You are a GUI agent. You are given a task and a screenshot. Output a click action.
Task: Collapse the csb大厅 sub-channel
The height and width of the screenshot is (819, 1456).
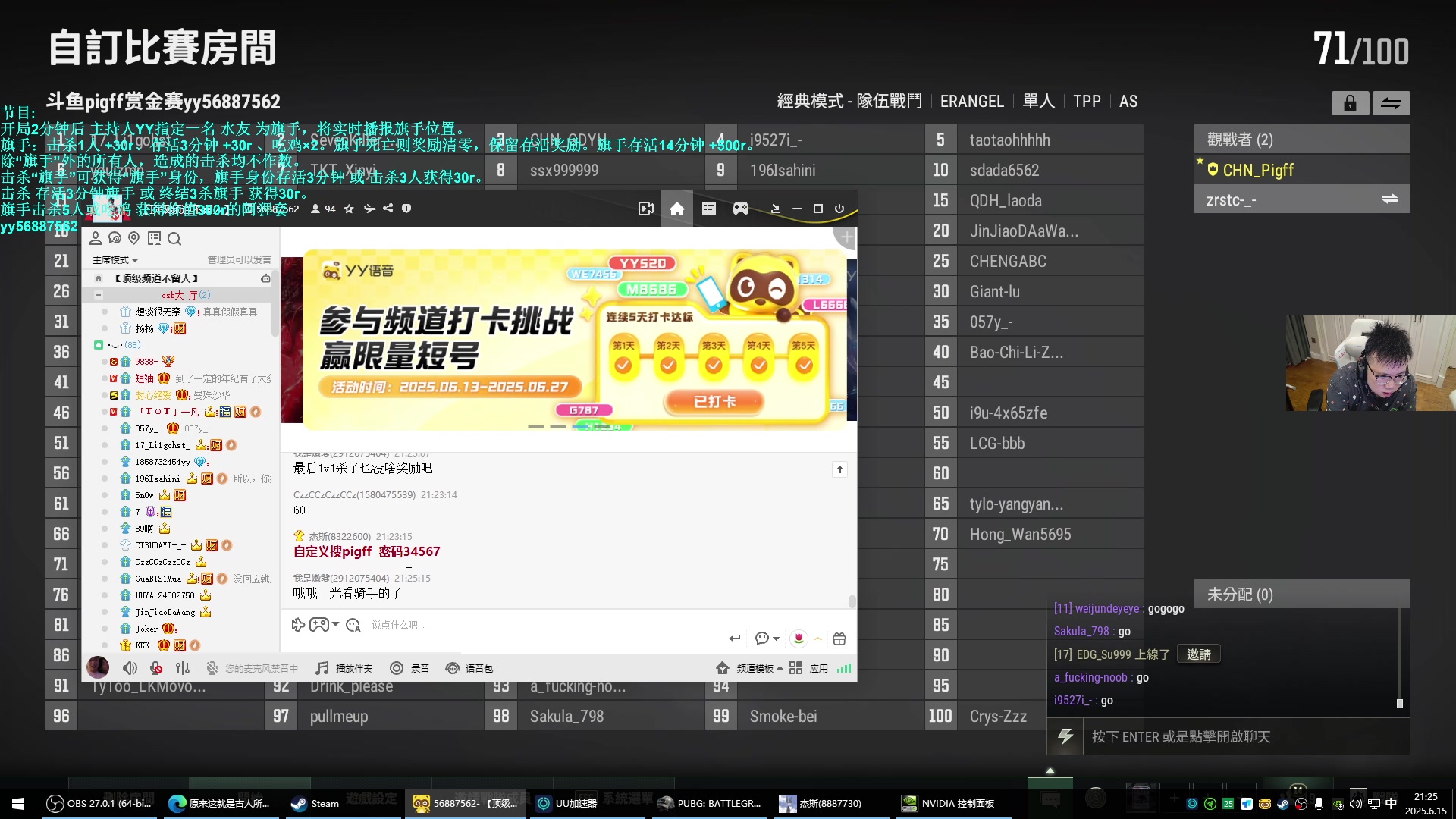pos(98,295)
